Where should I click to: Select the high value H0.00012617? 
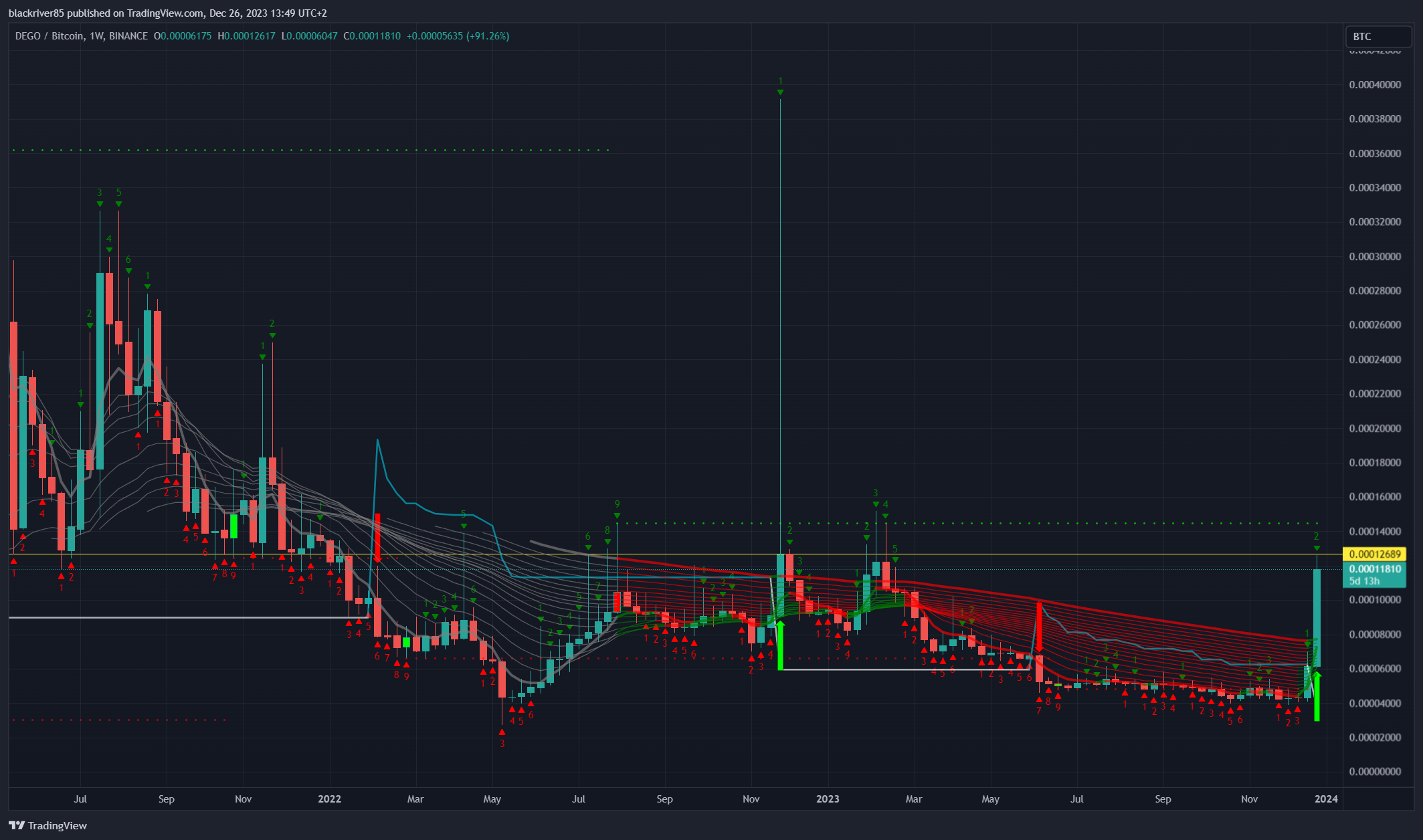[x=246, y=36]
